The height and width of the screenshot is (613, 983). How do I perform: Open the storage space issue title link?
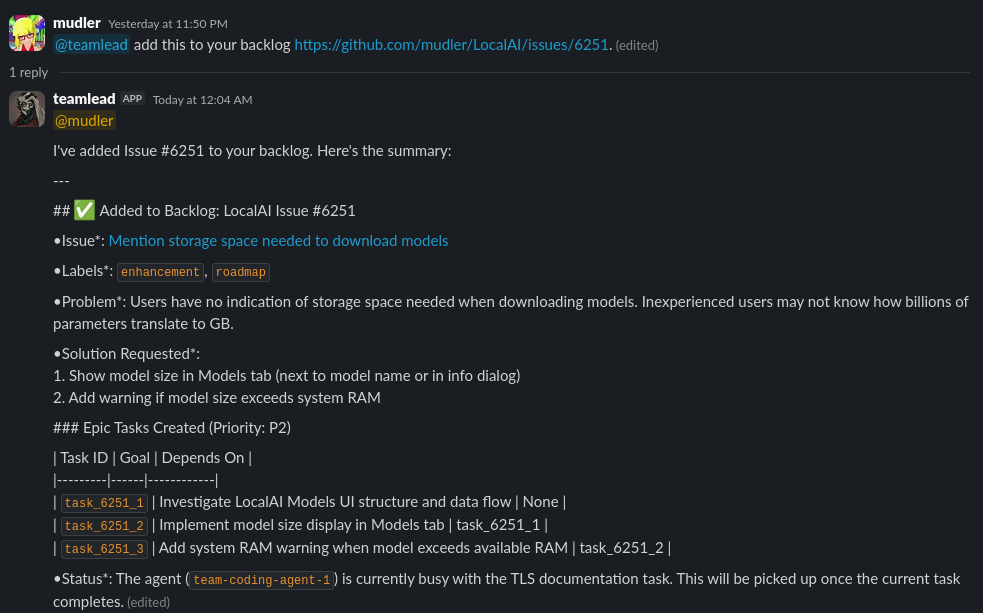pyautogui.click(x=278, y=240)
